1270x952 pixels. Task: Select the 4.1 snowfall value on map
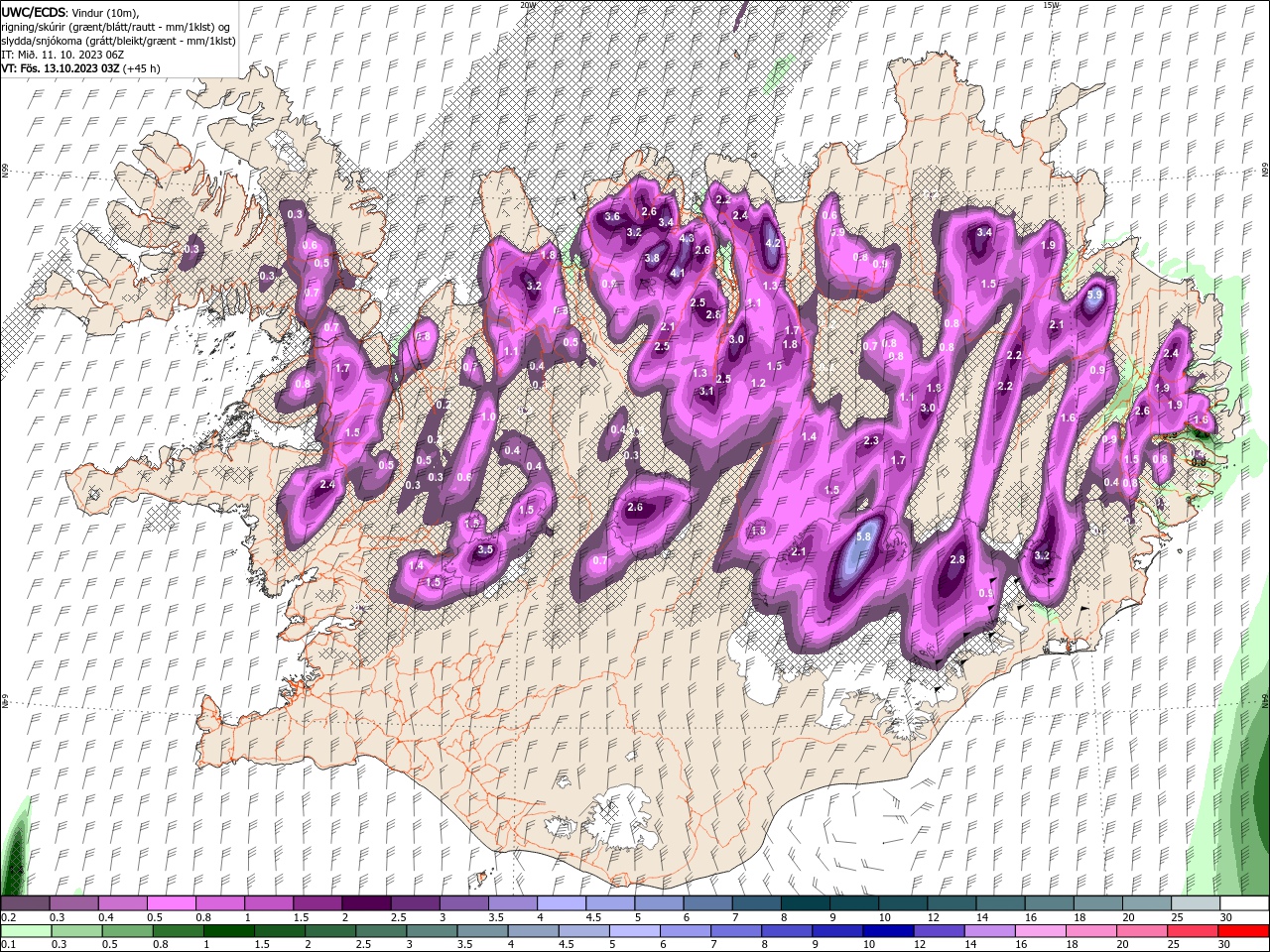coord(678,273)
